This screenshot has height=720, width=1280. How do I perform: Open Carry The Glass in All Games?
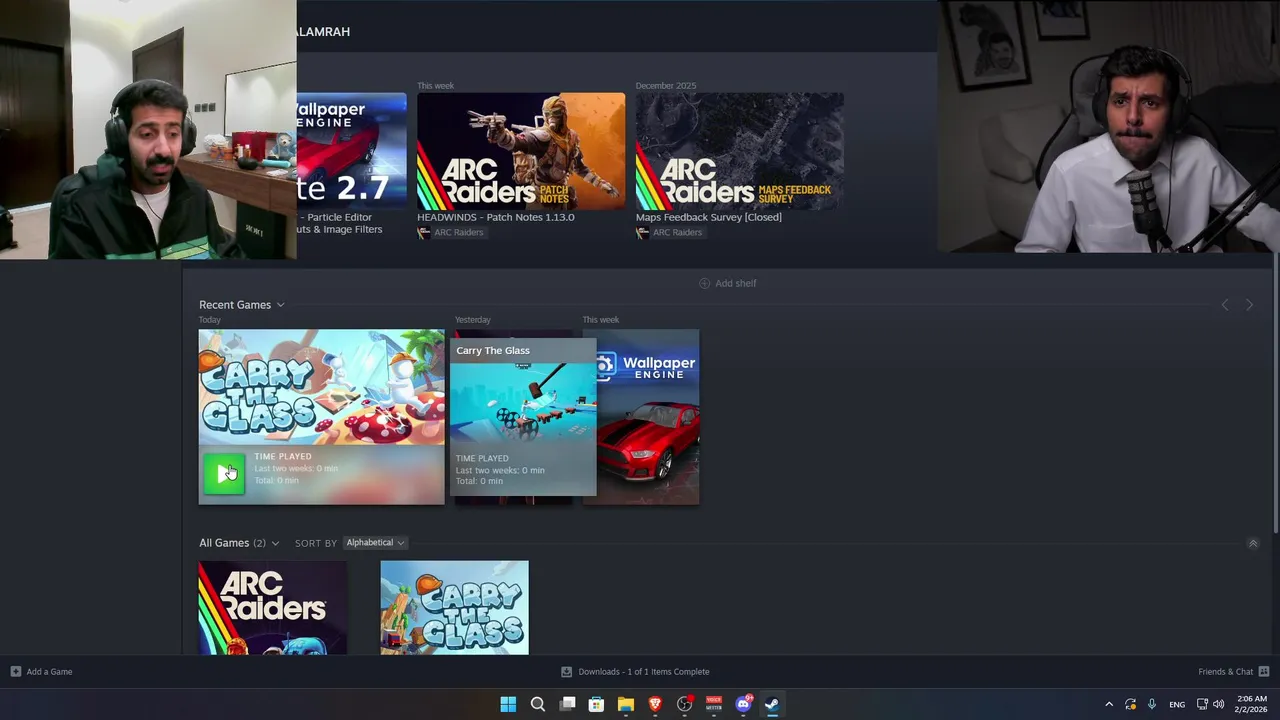(x=455, y=608)
